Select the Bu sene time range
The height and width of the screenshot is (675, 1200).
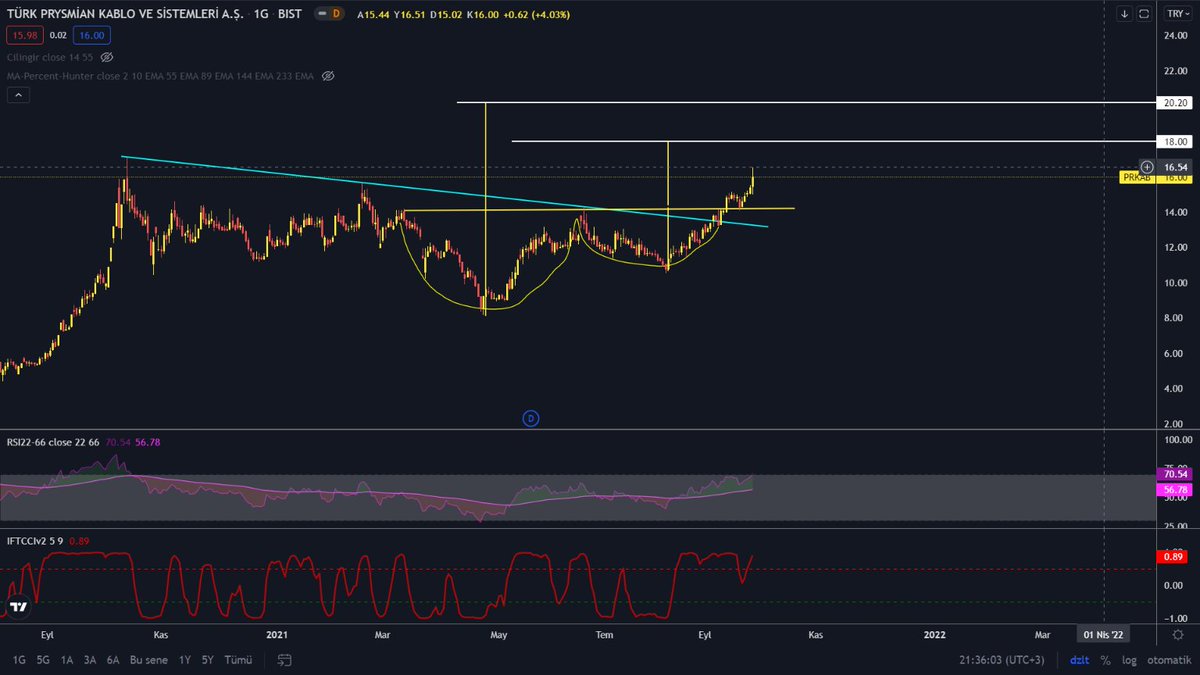coord(148,660)
